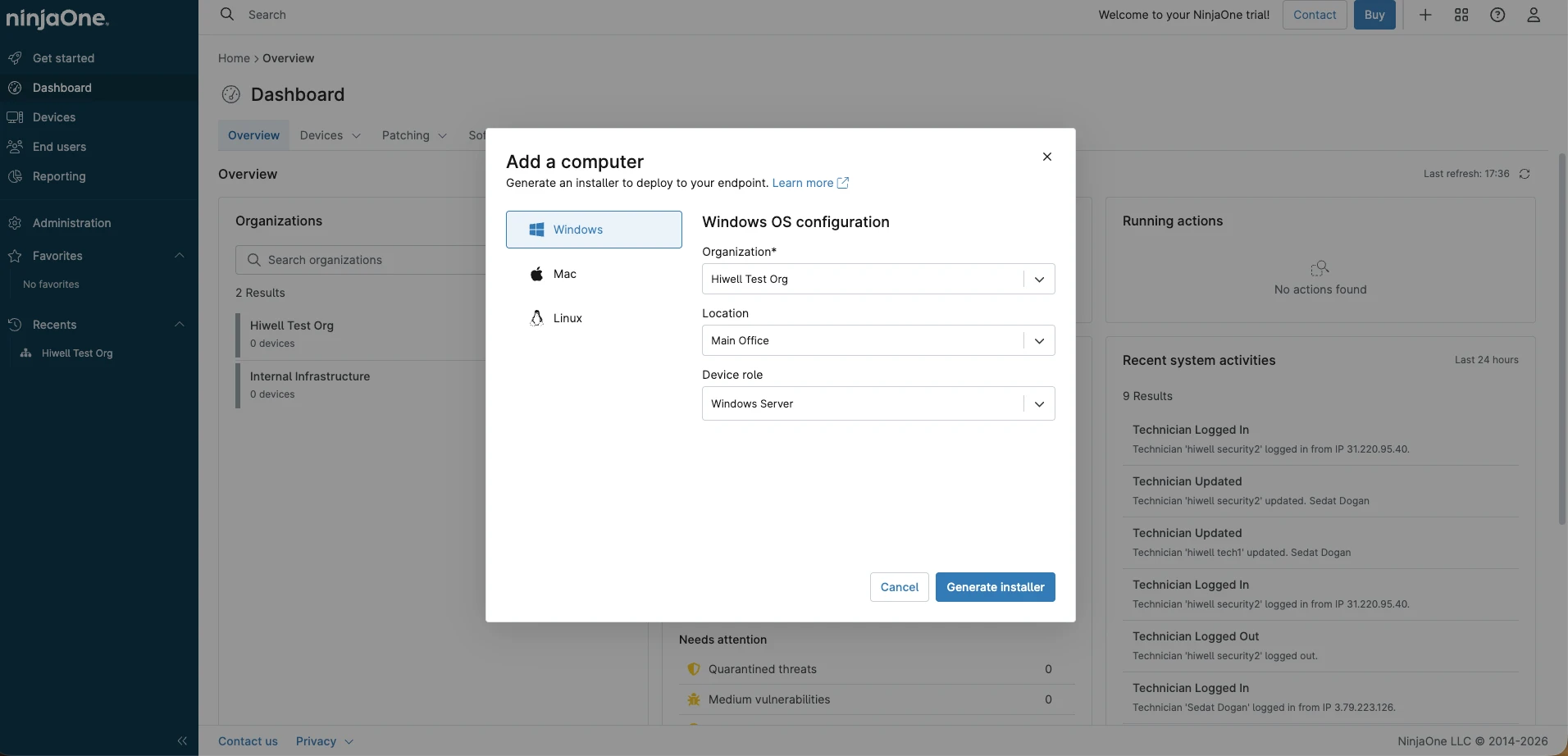Screen dimensions: 1568x756
Task: Collapse the Recents section
Action: pyautogui.click(x=180, y=325)
